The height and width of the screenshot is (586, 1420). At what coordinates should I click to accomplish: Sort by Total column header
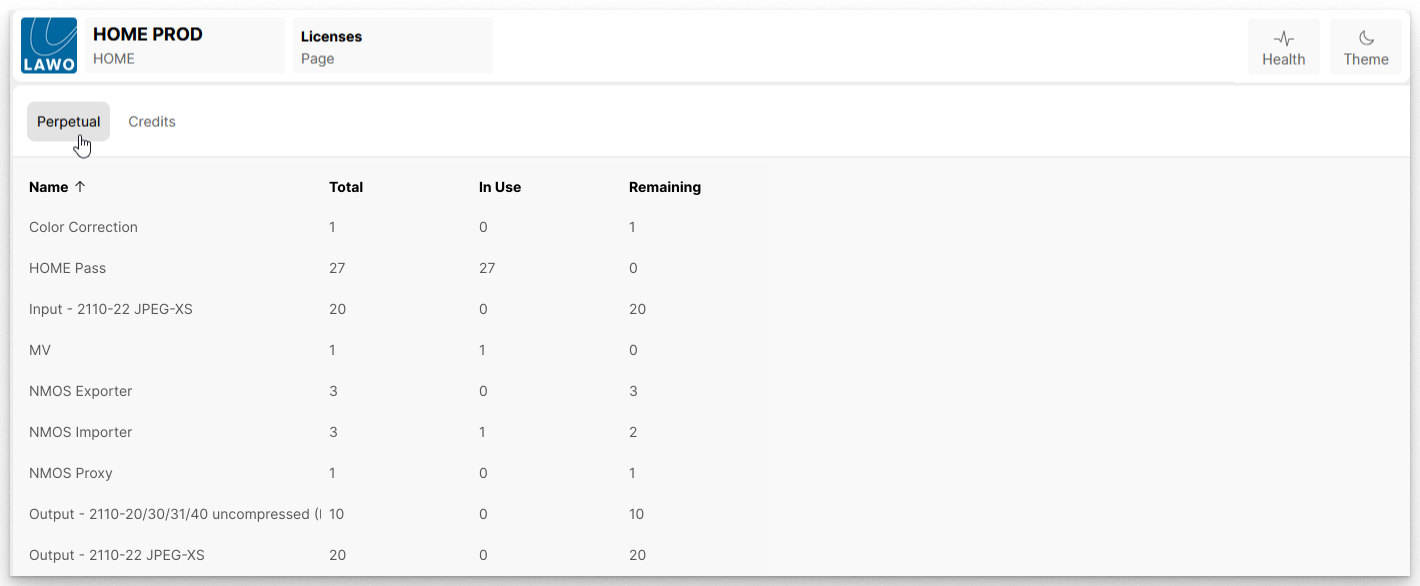pos(346,187)
